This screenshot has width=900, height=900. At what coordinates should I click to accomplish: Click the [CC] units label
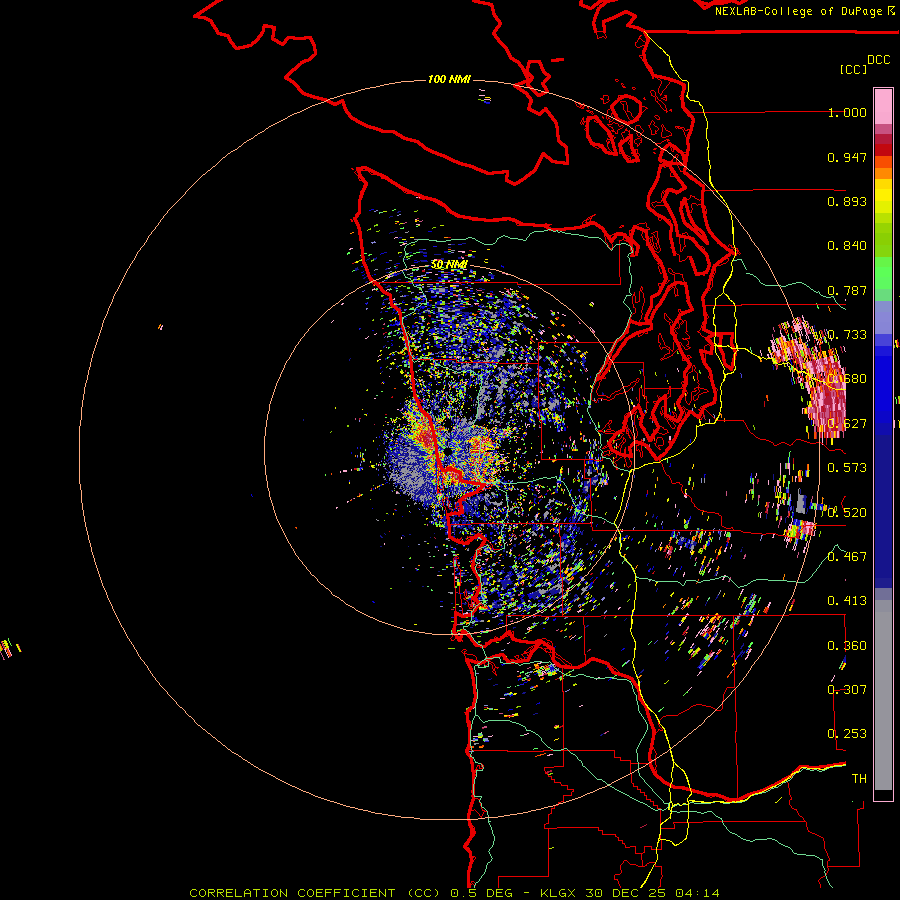(853, 69)
